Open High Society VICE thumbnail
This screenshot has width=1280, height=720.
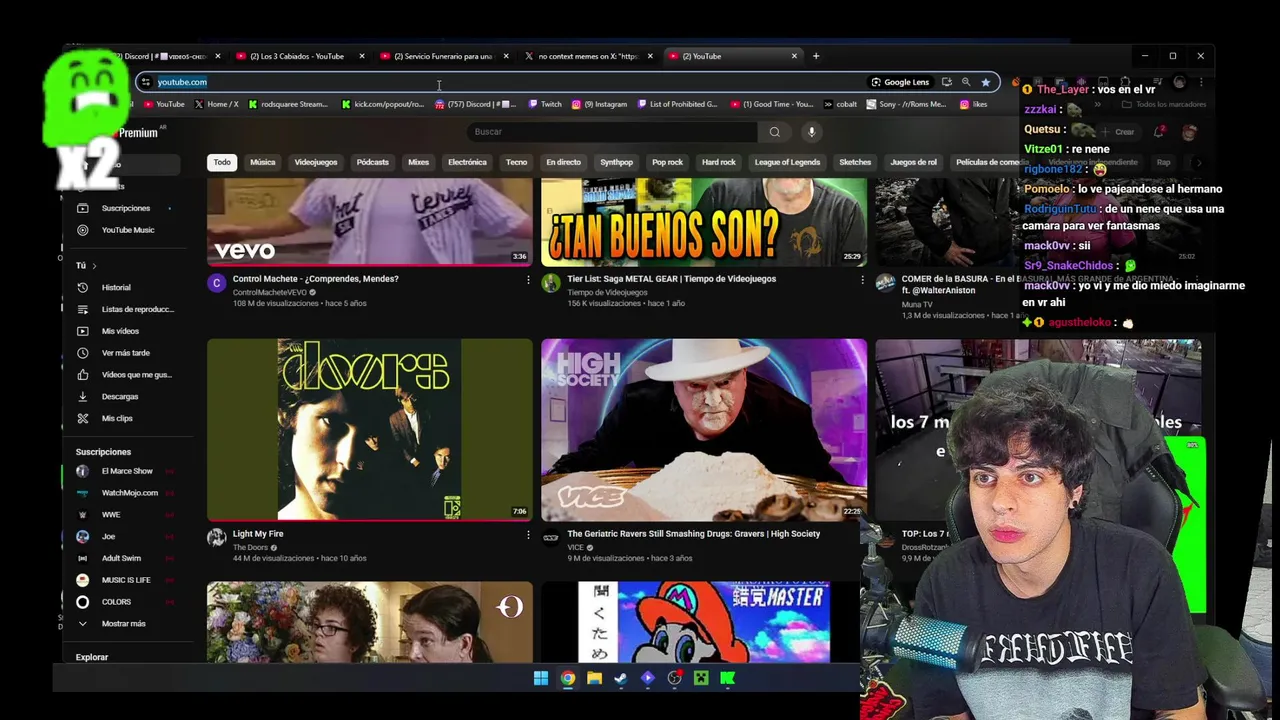(704, 430)
